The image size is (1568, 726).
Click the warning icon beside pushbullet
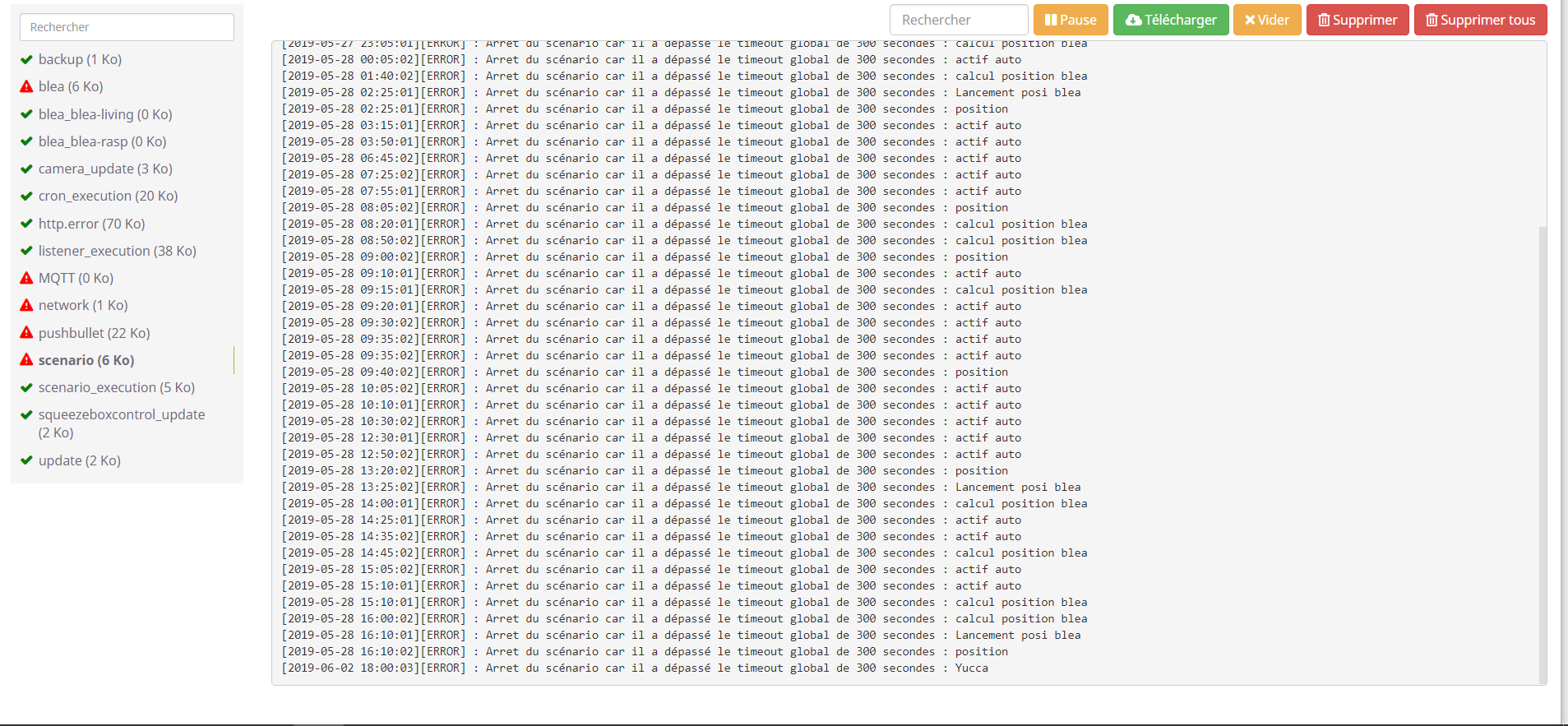click(26, 333)
